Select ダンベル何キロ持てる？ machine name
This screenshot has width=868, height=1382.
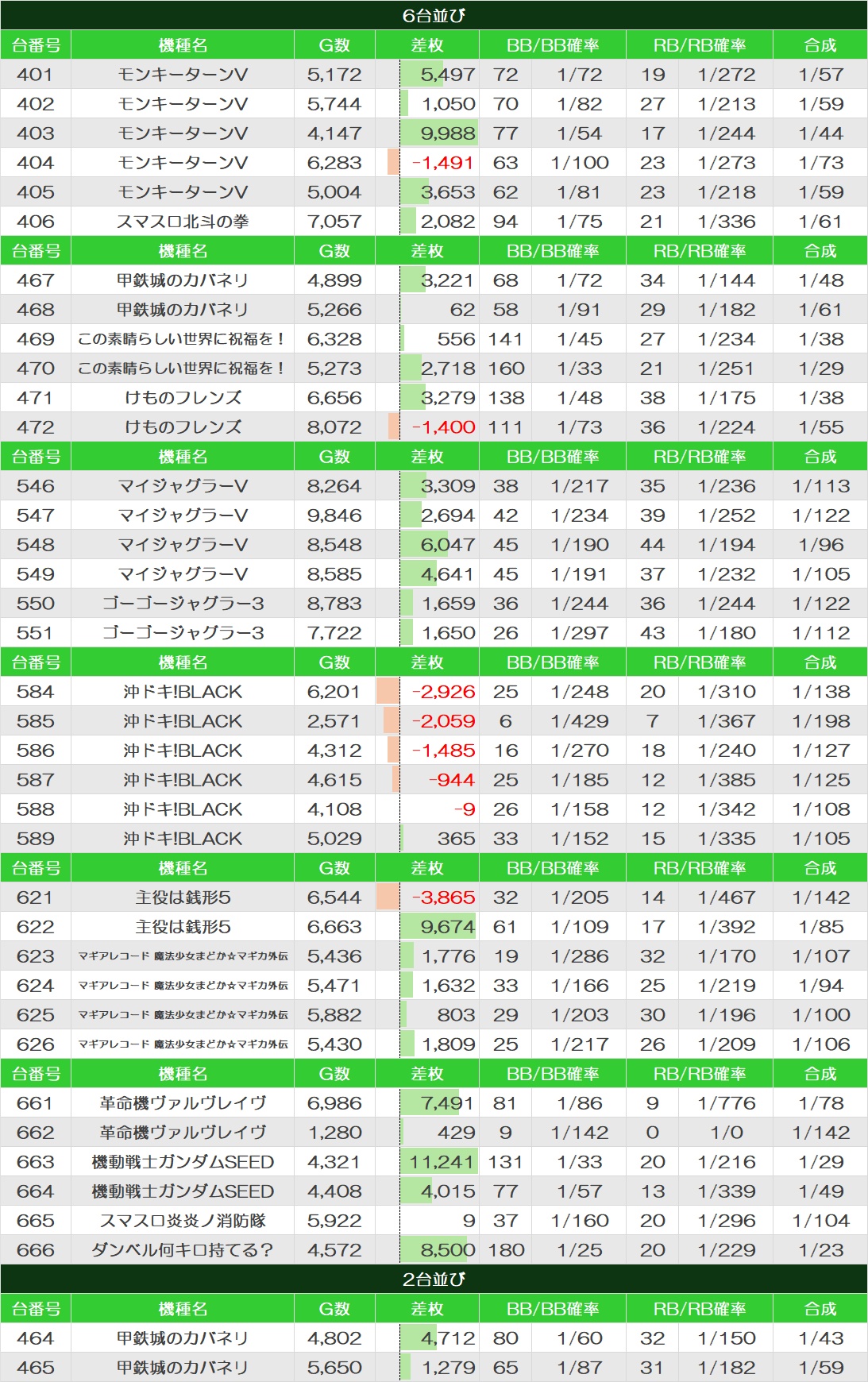click(x=183, y=1250)
